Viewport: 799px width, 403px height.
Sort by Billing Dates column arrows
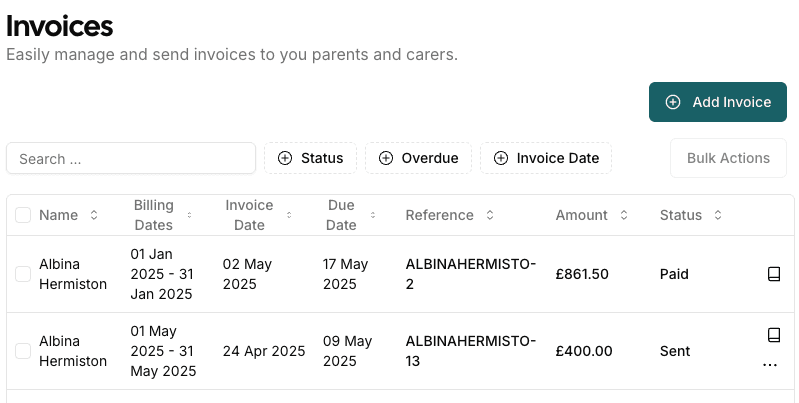pos(190,215)
